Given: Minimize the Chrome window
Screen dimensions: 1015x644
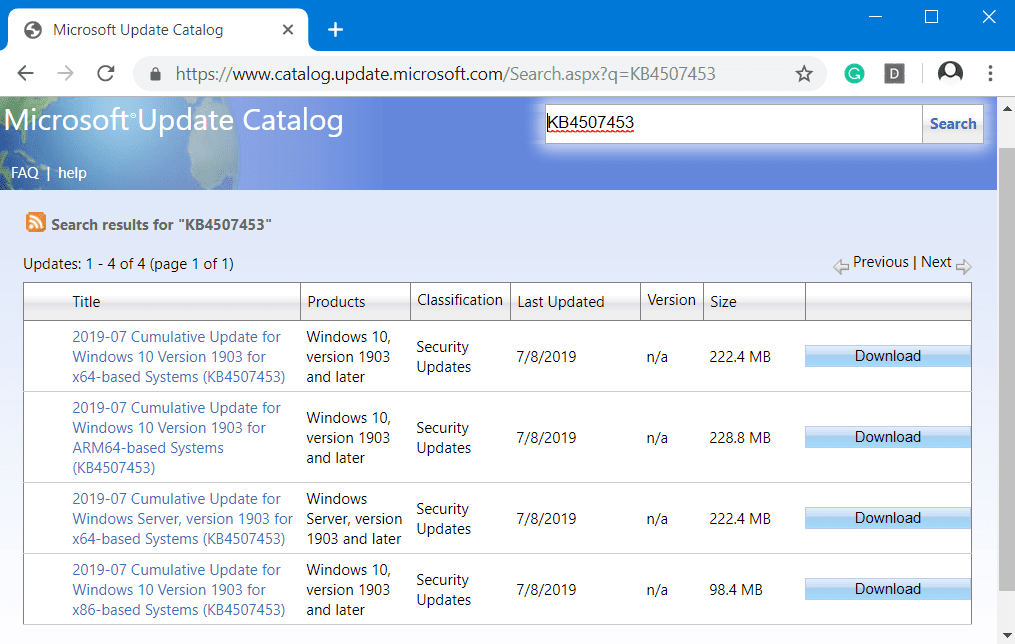Looking at the screenshot, I should coord(875,17).
